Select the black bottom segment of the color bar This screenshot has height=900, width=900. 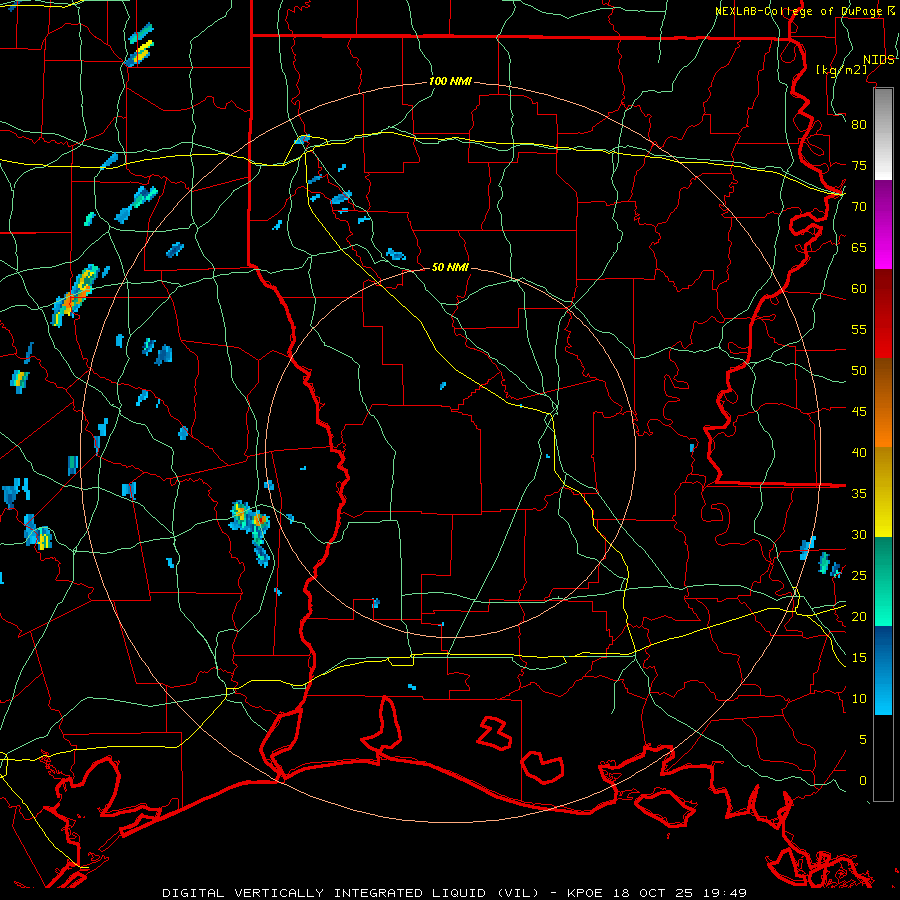[x=883, y=758]
